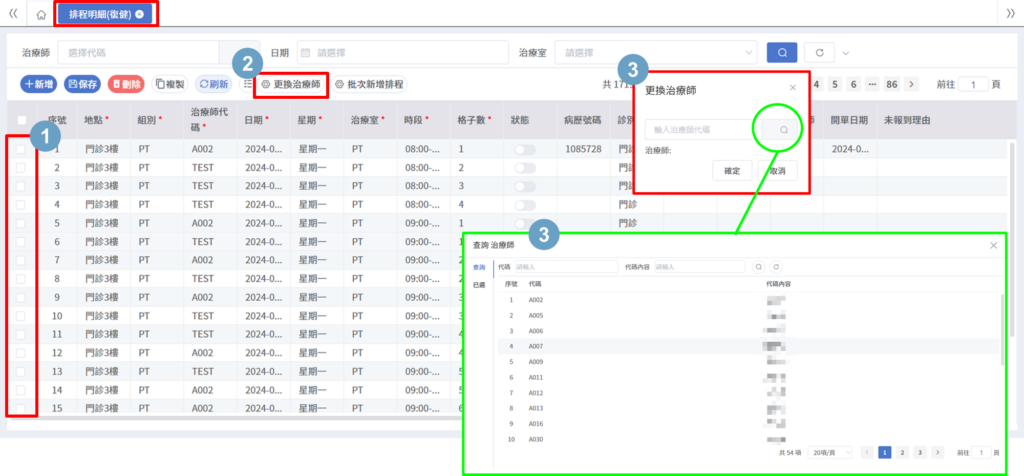This screenshot has height=476, width=1024.
Task: Click the 前往 page input in therapist query window
Action: pos(982,452)
